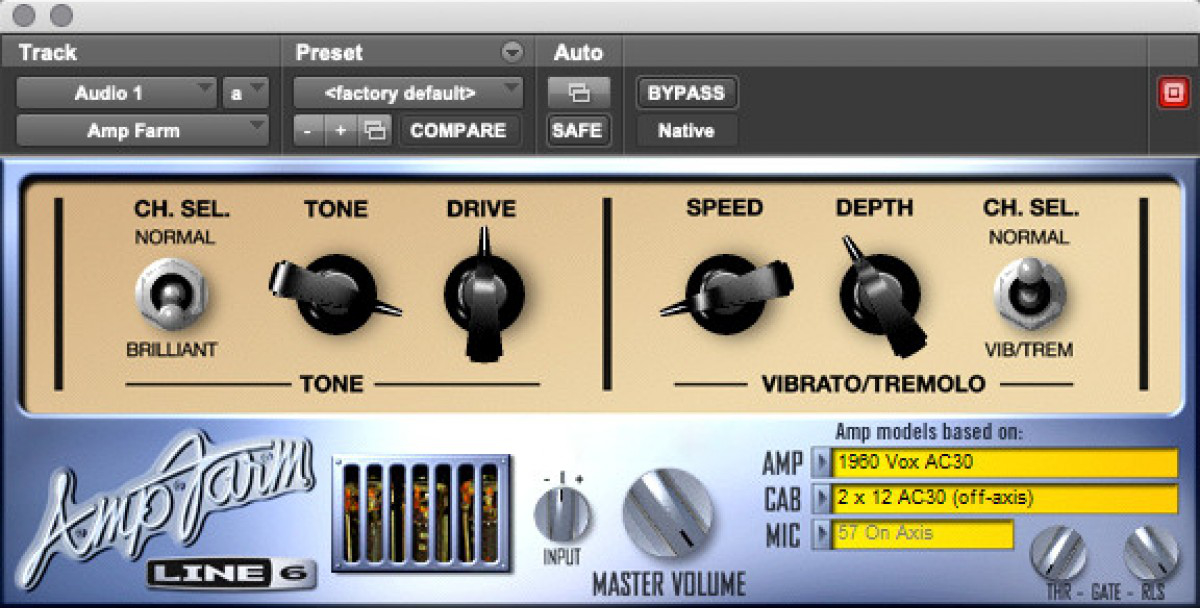Click the COMPARE button
This screenshot has width=1200, height=608.
click(x=458, y=130)
